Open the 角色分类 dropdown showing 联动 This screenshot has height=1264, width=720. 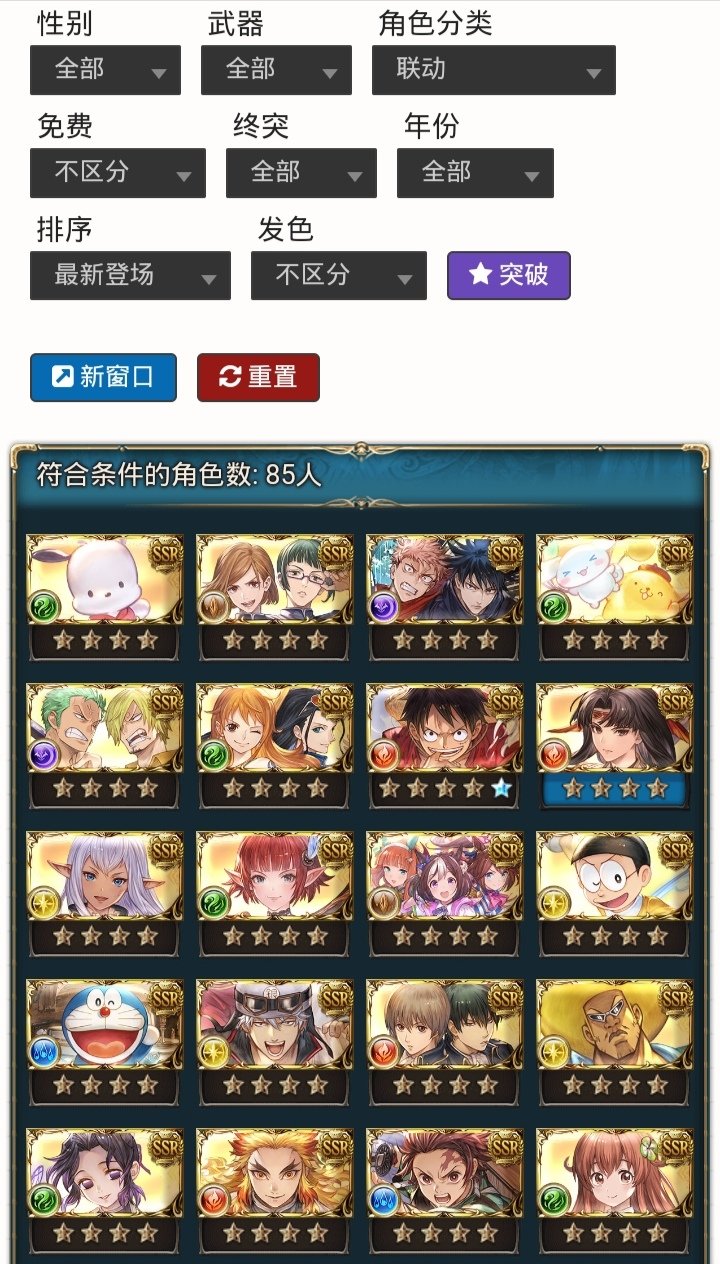tap(494, 70)
